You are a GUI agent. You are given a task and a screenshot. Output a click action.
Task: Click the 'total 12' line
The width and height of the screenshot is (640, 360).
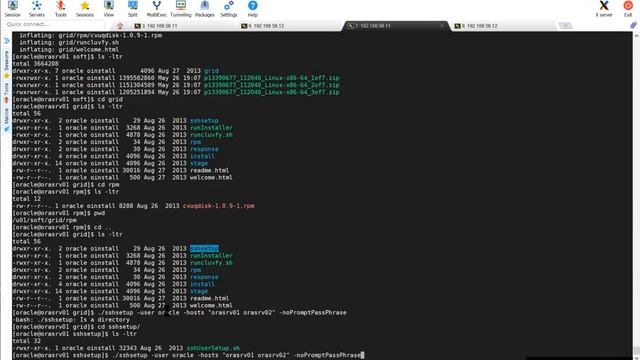point(26,199)
